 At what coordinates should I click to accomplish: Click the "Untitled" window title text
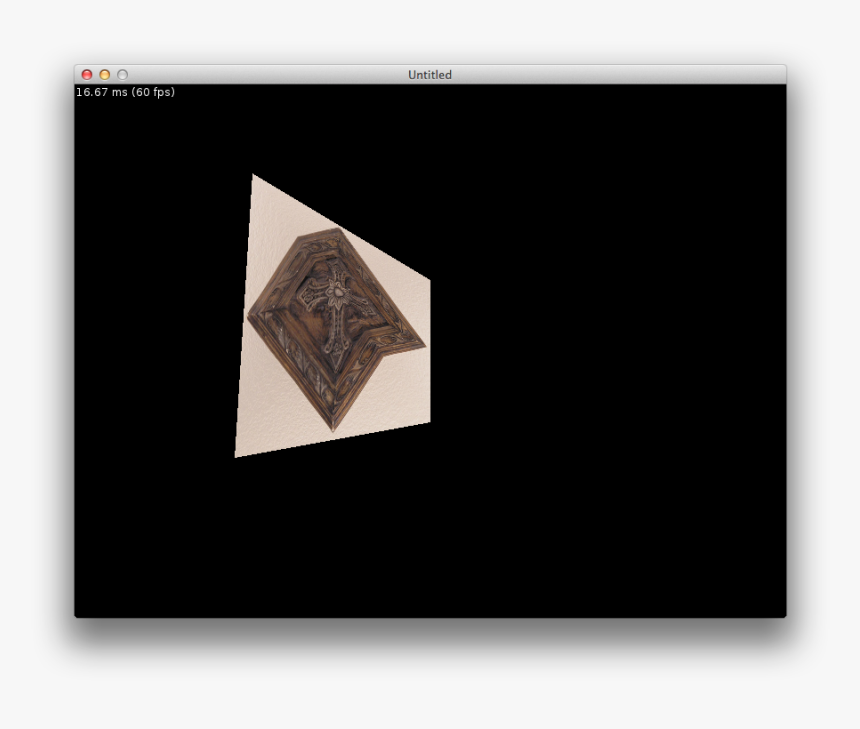click(429, 75)
